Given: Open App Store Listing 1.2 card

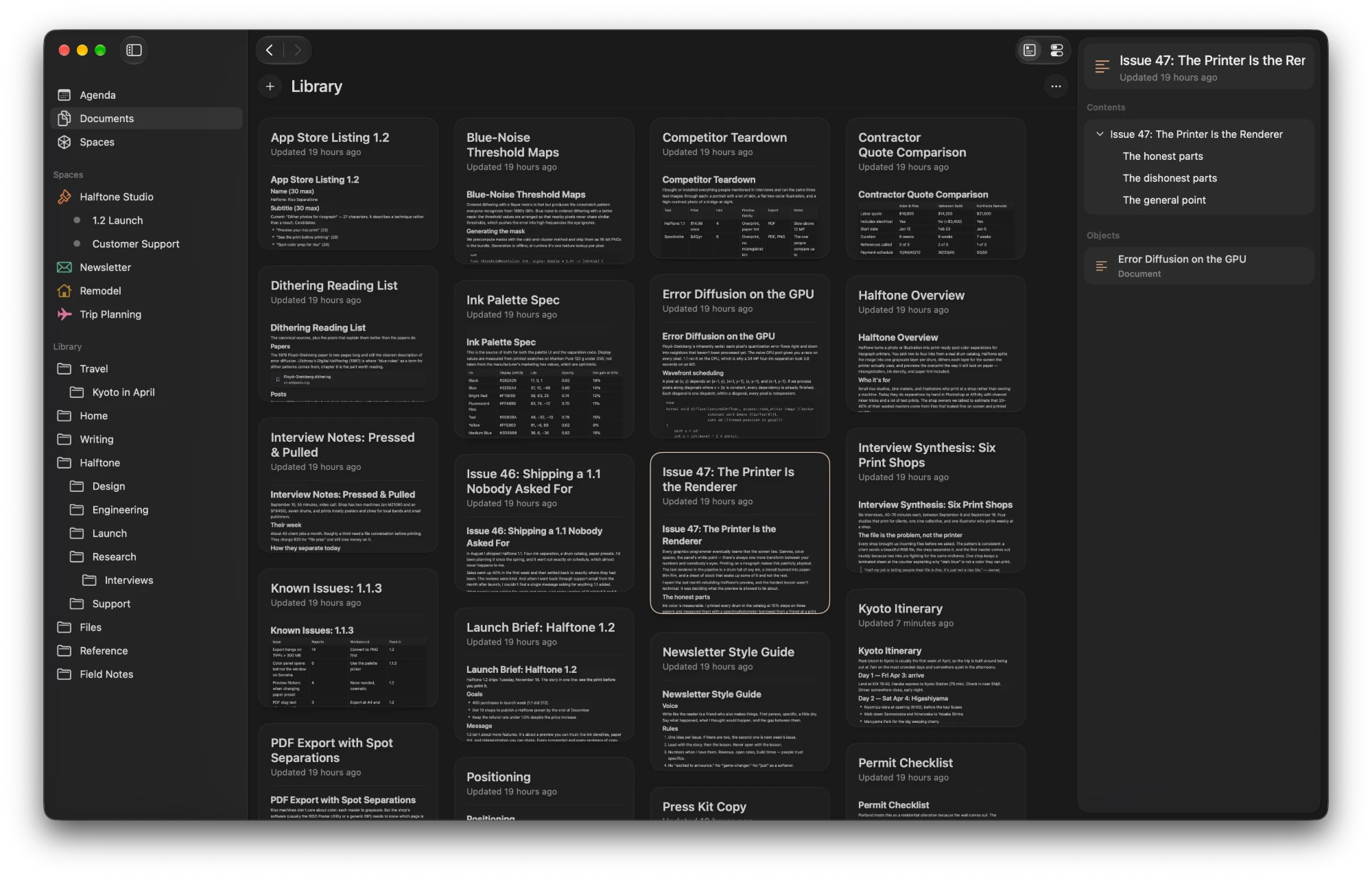Looking at the screenshot, I should tap(348, 183).
